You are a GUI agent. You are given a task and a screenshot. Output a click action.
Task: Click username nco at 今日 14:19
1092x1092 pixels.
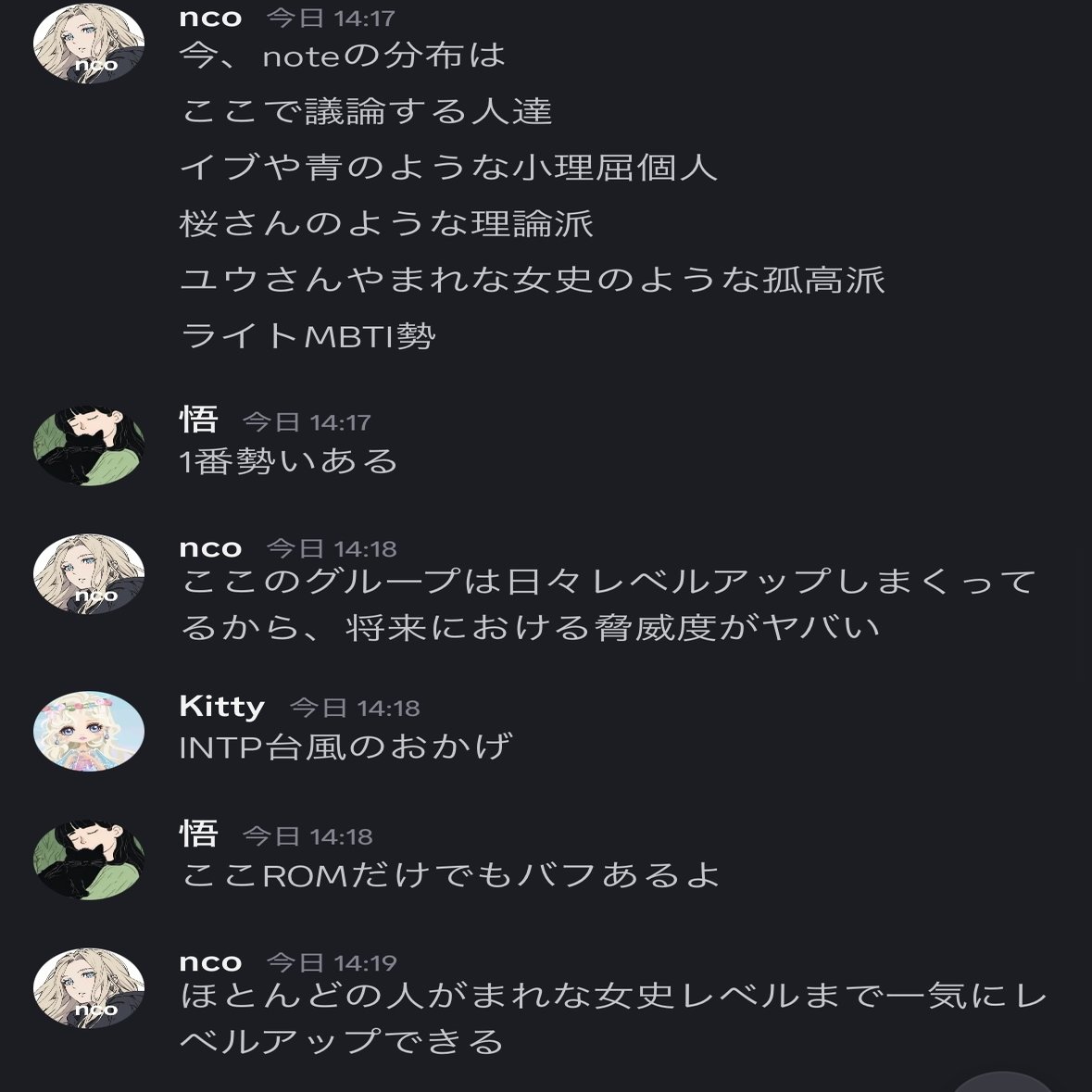210,962
